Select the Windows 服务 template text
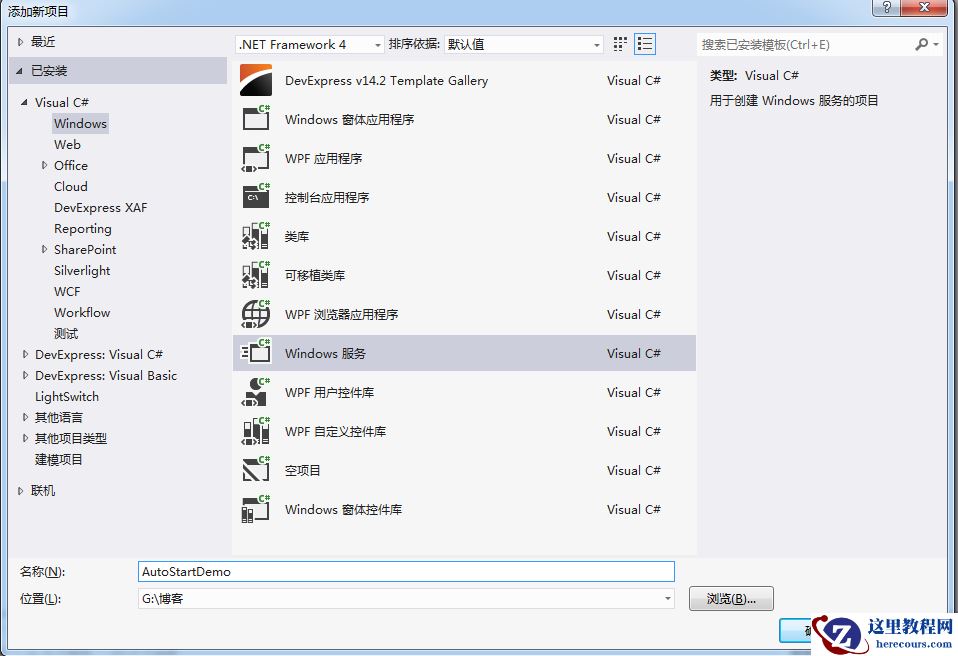The height and width of the screenshot is (656, 958). pyautogui.click(x=326, y=353)
